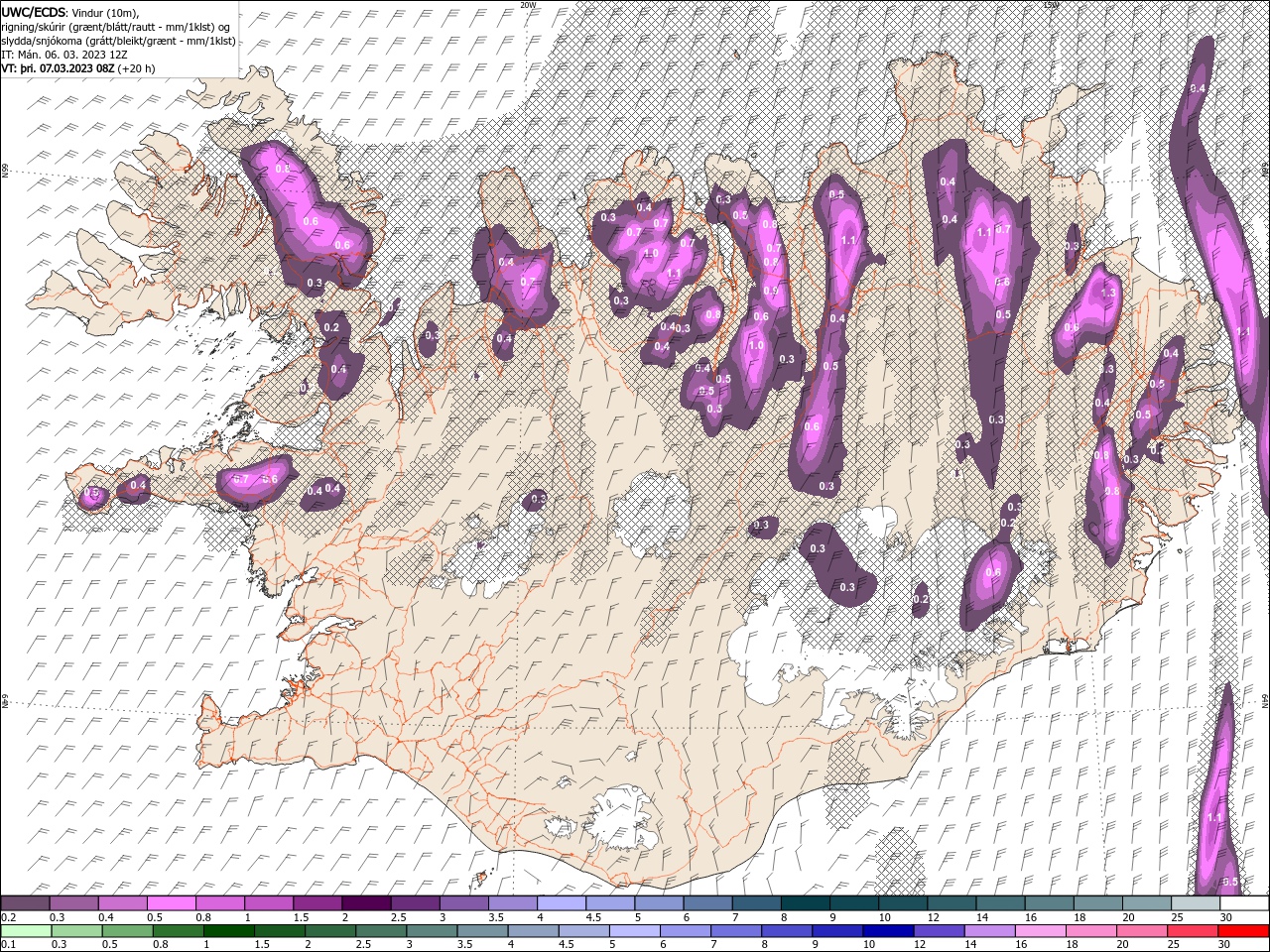Click bottom legend swatch between 3 and 3.5

pos(432,931)
